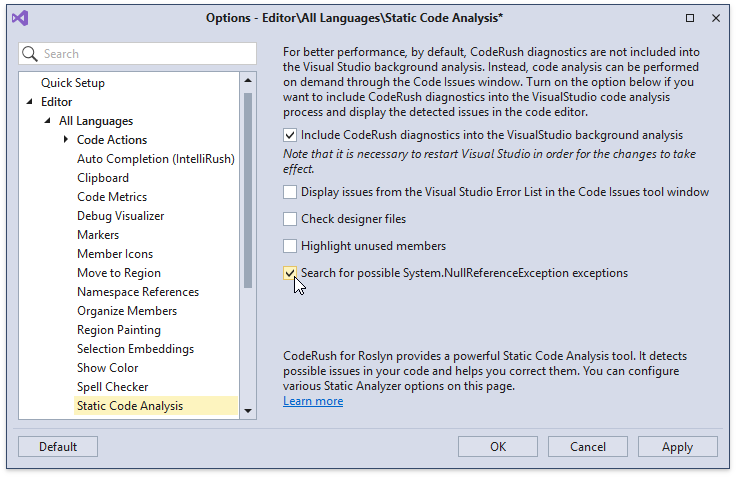Toggle Include CodeRush diagnostics checkbox
Viewport: 736px width, 477px height.
(290, 135)
